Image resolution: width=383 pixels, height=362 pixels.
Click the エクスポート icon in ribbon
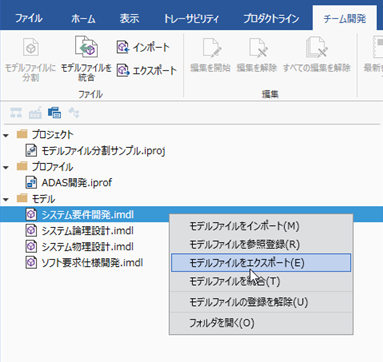coord(123,71)
